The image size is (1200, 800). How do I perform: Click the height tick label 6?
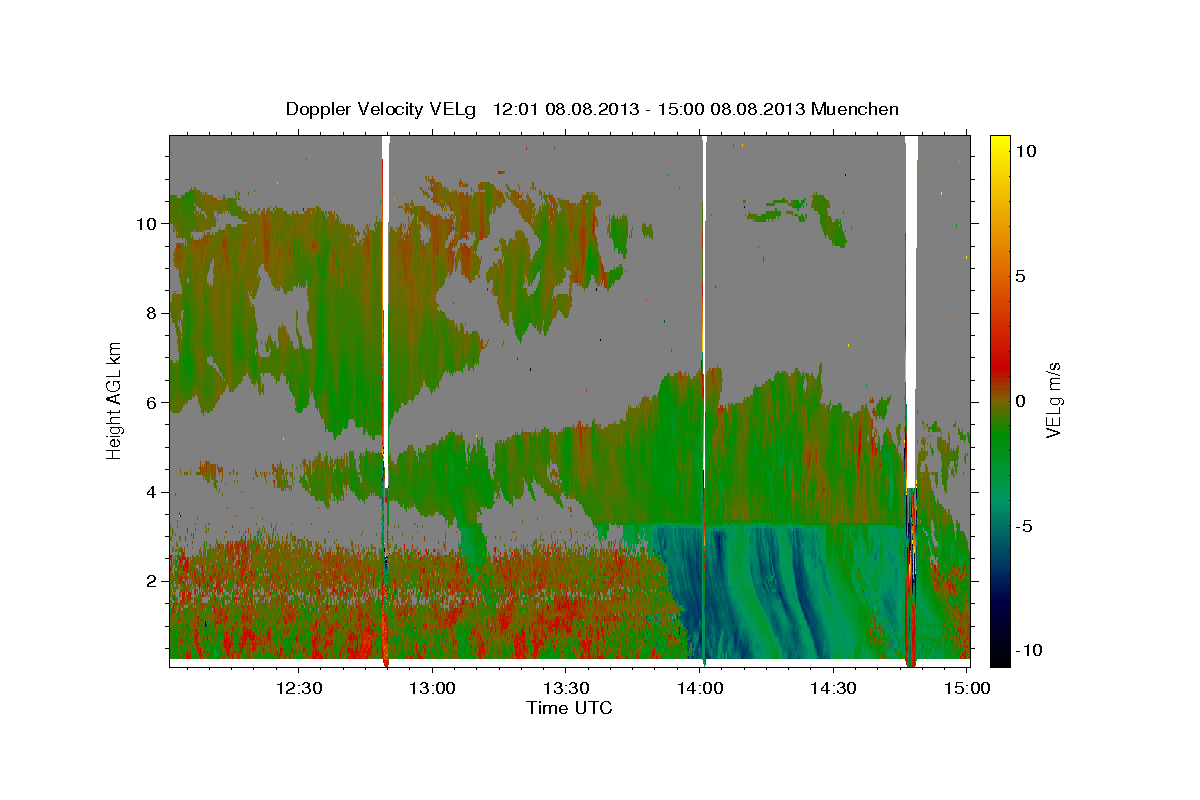pos(151,402)
